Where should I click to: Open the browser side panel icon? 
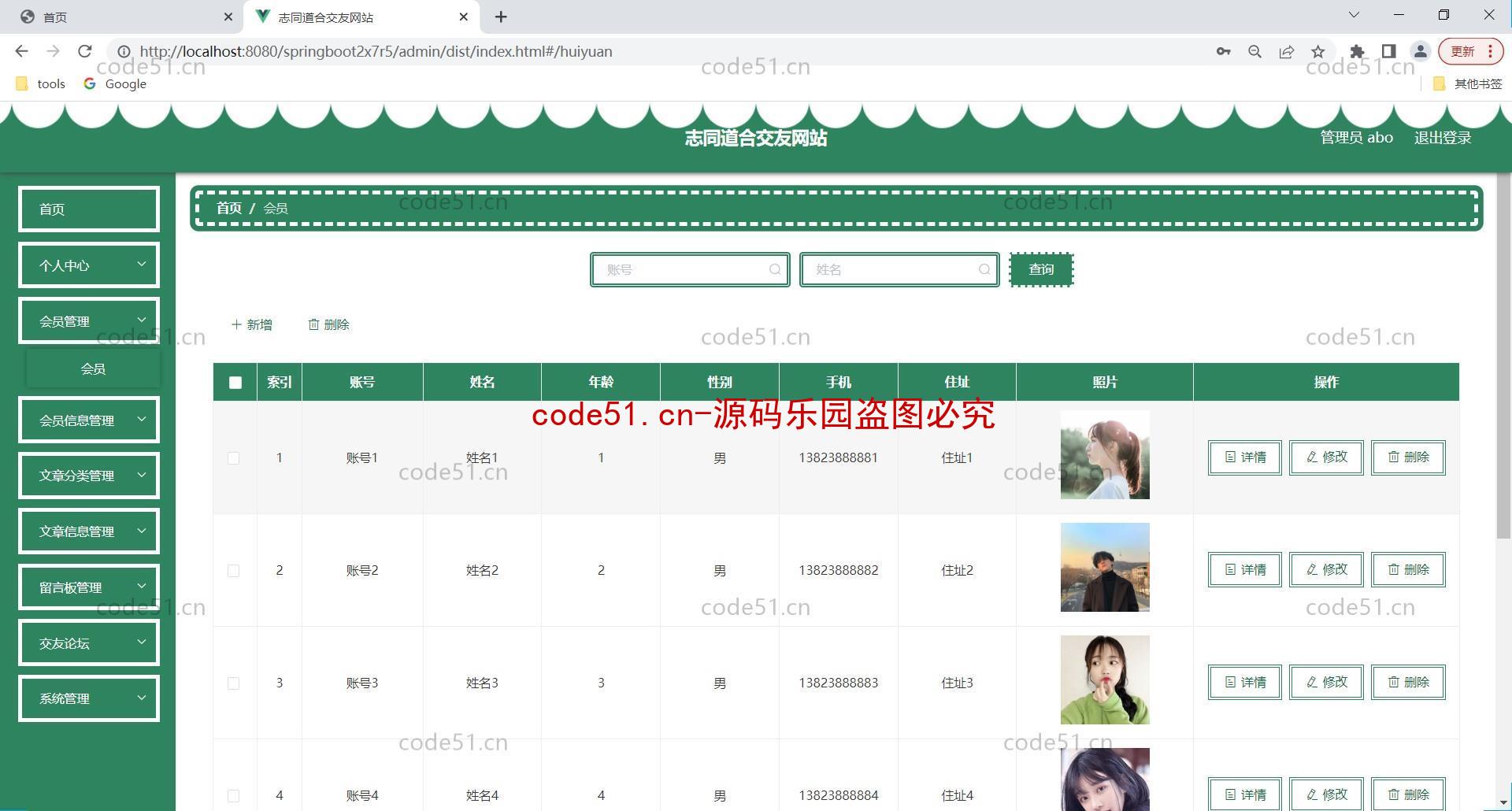click(1388, 51)
